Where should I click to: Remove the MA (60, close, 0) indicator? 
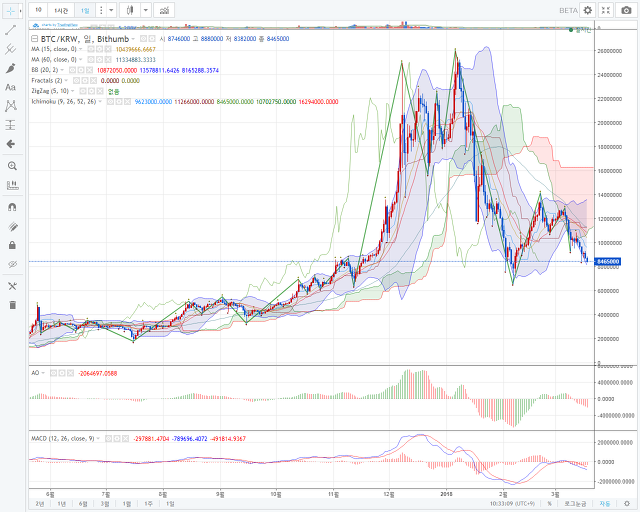coord(108,60)
